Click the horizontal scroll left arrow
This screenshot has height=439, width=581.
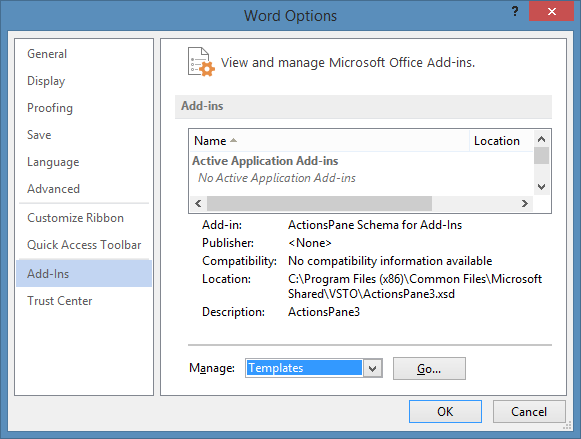click(198, 203)
